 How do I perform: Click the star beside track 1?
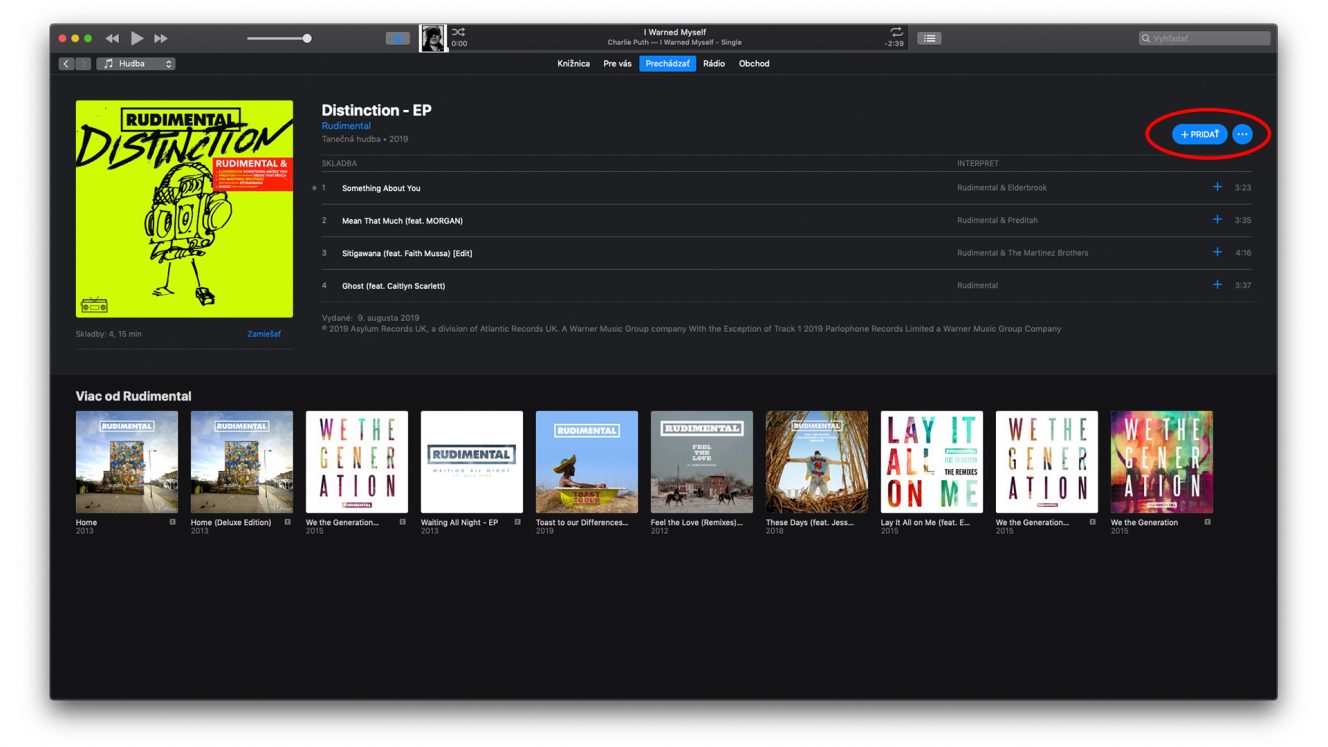(x=314, y=188)
